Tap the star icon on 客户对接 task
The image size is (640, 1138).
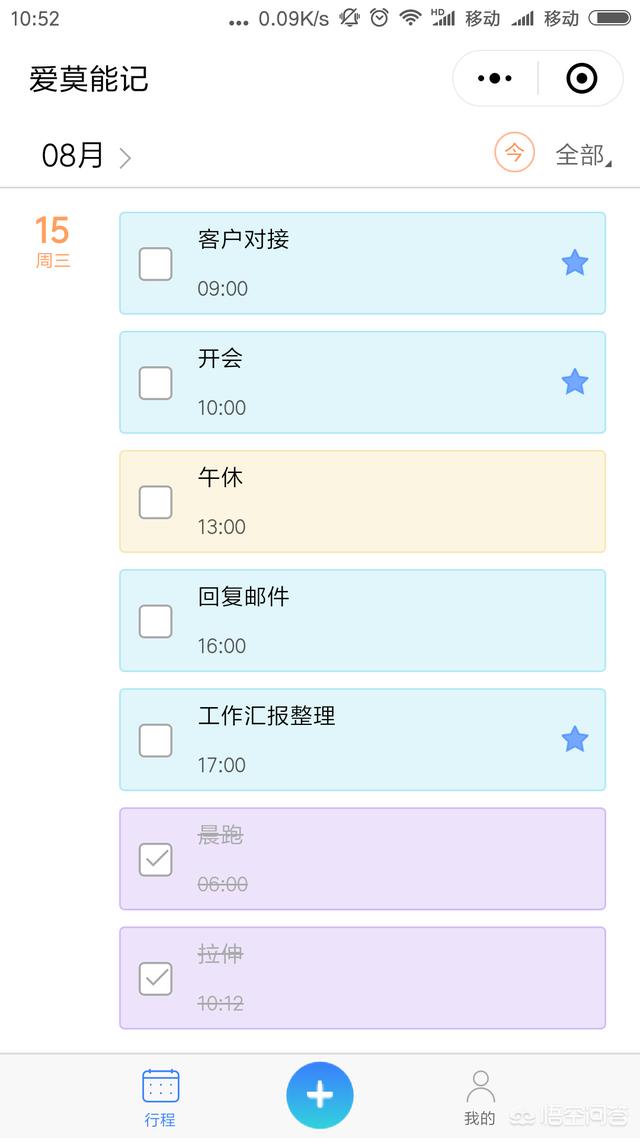[575, 262]
